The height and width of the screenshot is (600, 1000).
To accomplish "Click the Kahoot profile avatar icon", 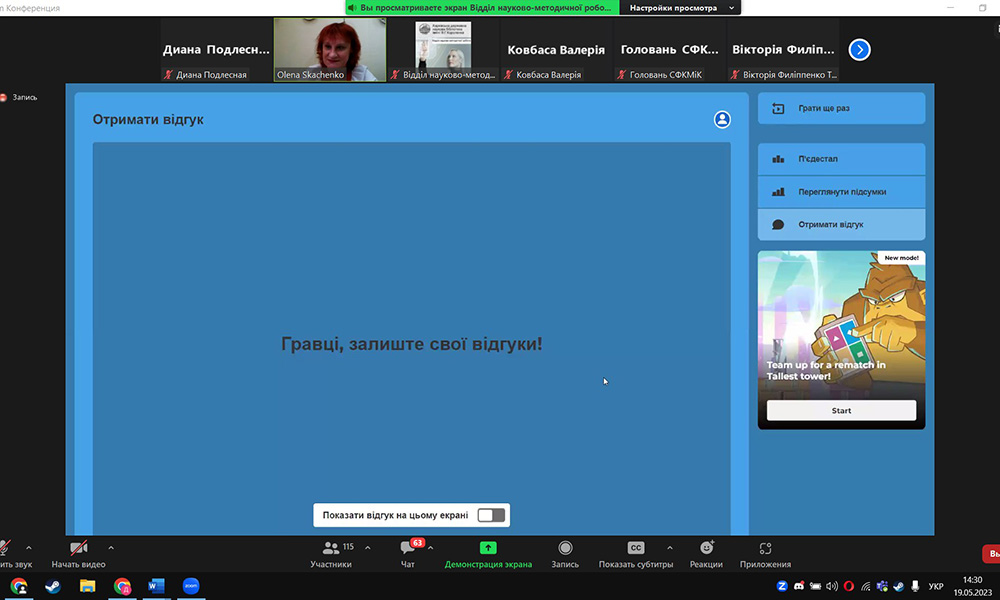I will [x=722, y=120].
